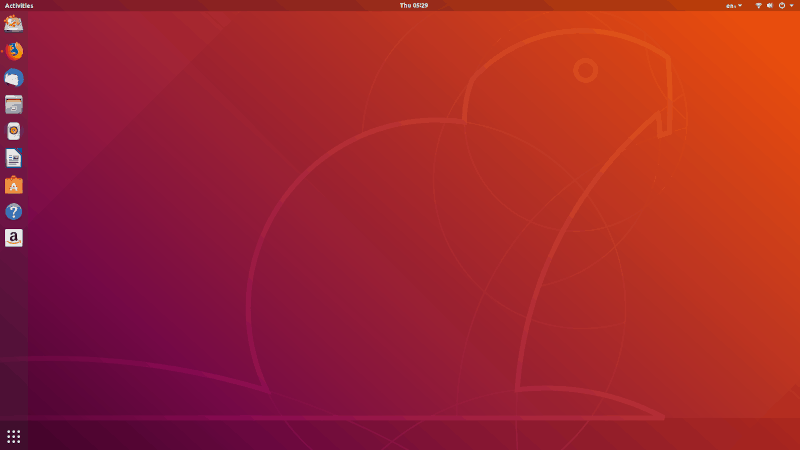Open Ubuntu Software store

point(14,185)
